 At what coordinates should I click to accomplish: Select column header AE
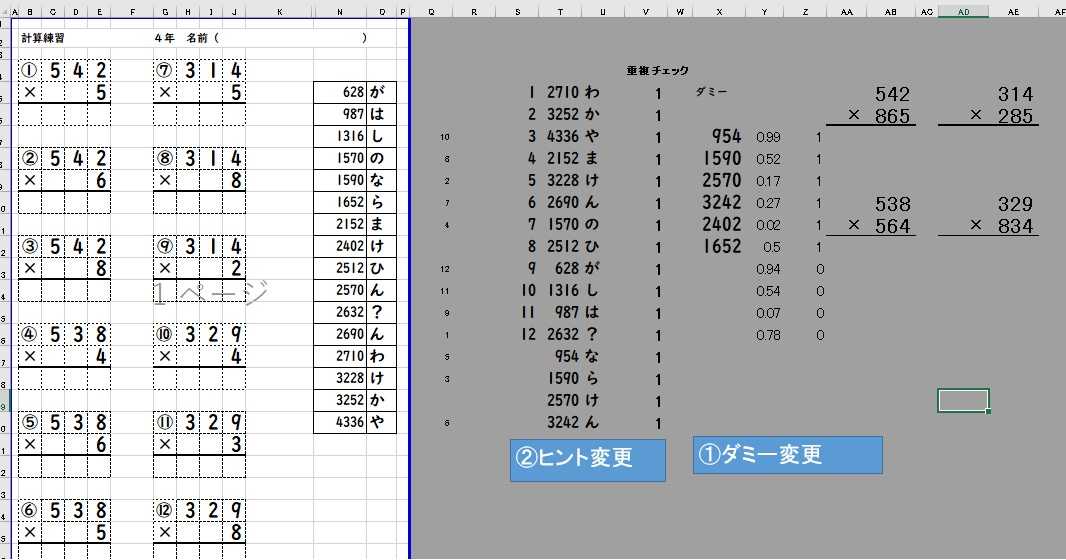coord(1014,12)
